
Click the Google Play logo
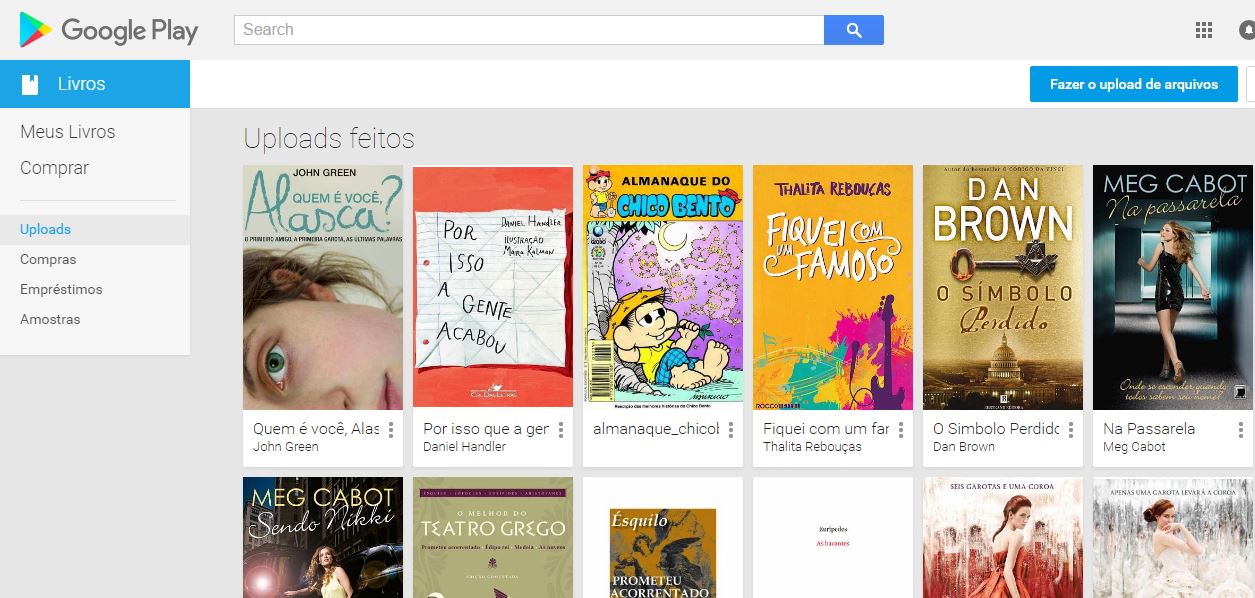coord(109,31)
